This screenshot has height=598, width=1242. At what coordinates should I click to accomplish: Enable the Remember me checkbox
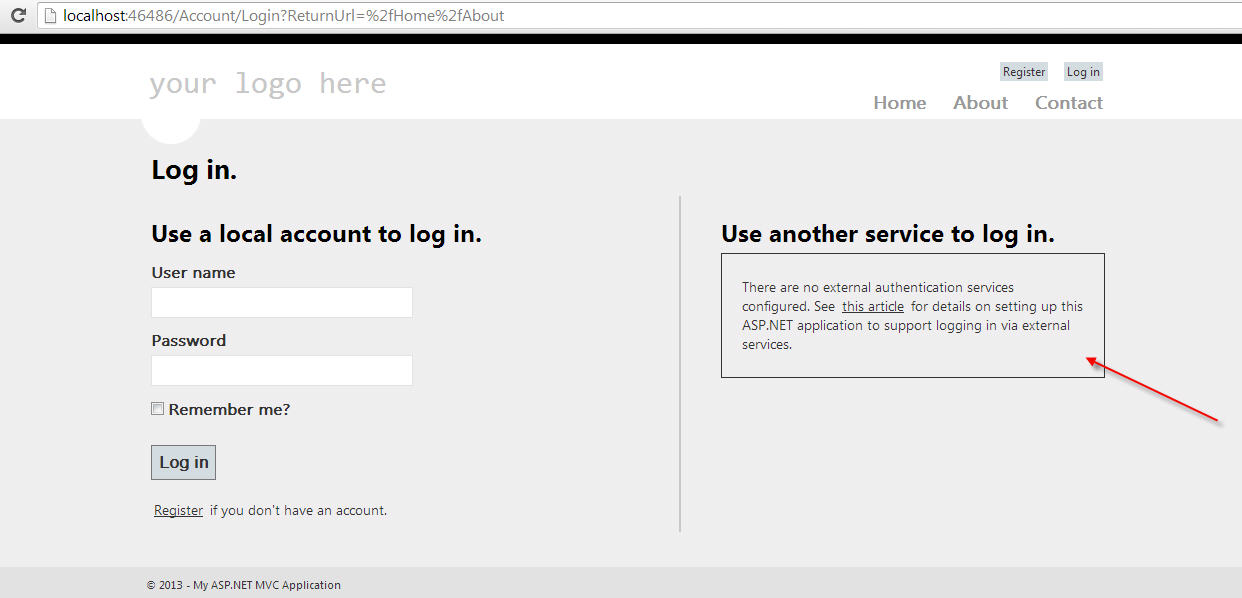coord(157,409)
